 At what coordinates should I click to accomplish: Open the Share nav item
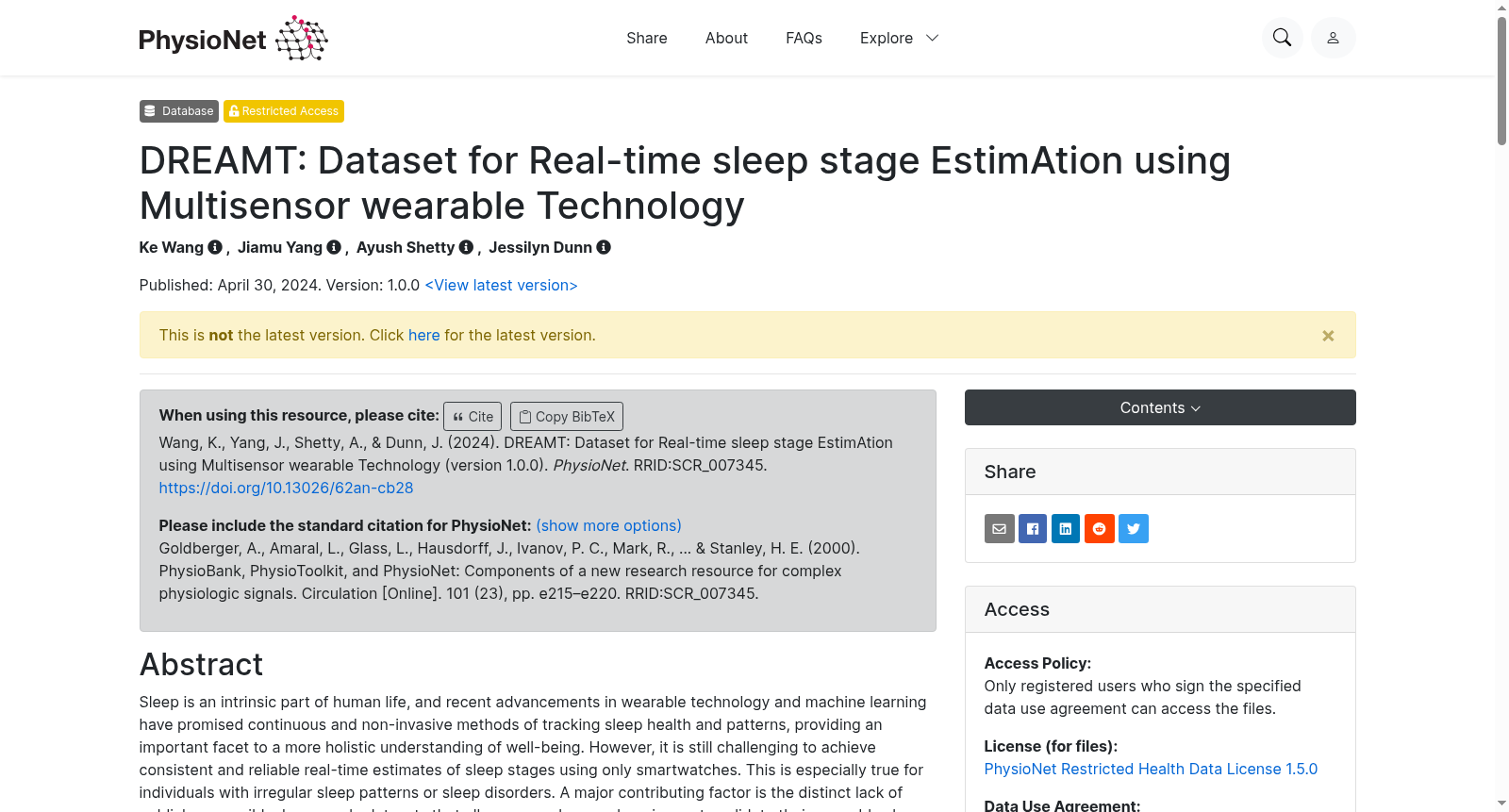pyautogui.click(x=647, y=38)
